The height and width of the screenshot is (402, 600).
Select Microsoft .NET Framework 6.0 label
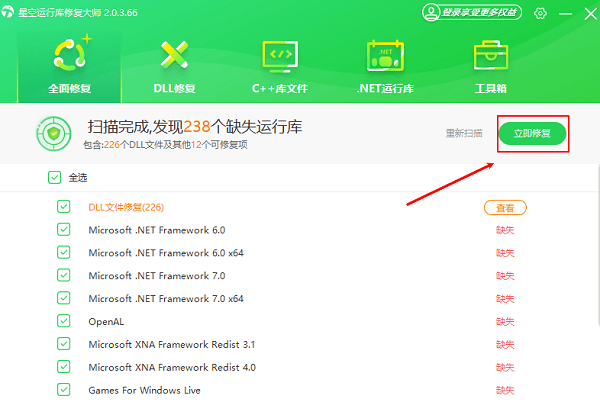coord(157,230)
